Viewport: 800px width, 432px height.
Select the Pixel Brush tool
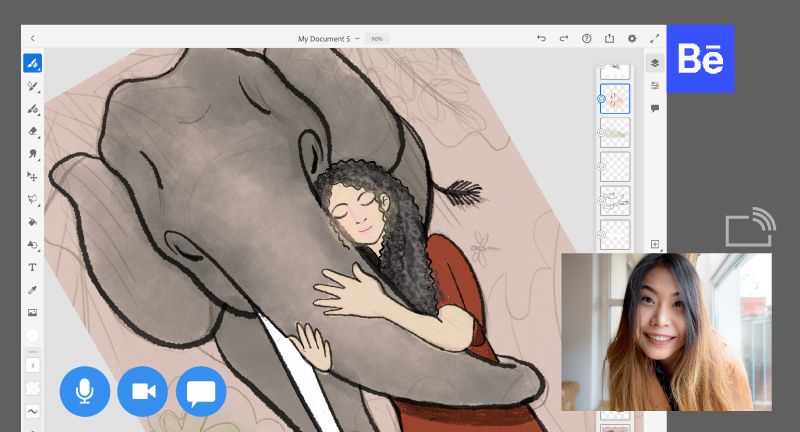32,63
